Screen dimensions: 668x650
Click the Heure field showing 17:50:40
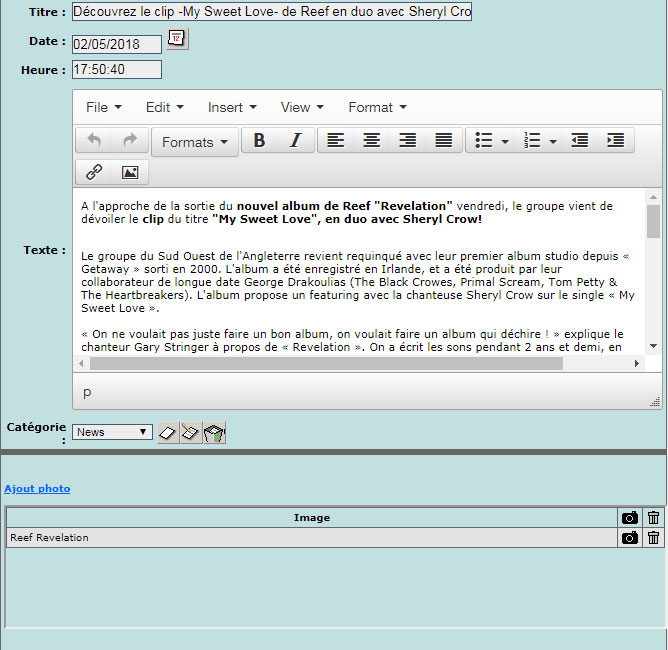pyautogui.click(x=117, y=69)
